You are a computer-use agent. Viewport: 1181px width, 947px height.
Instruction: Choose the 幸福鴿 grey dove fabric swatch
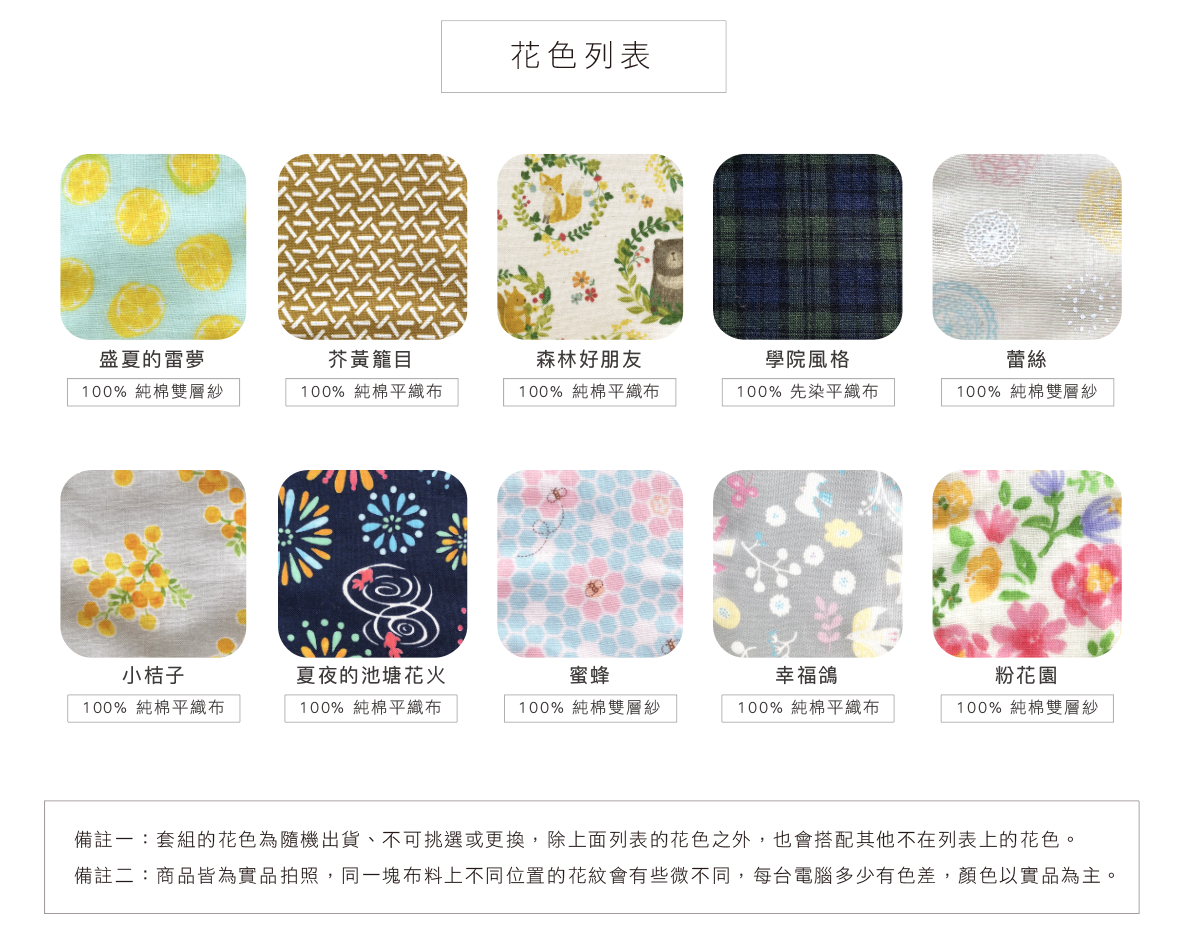click(807, 564)
